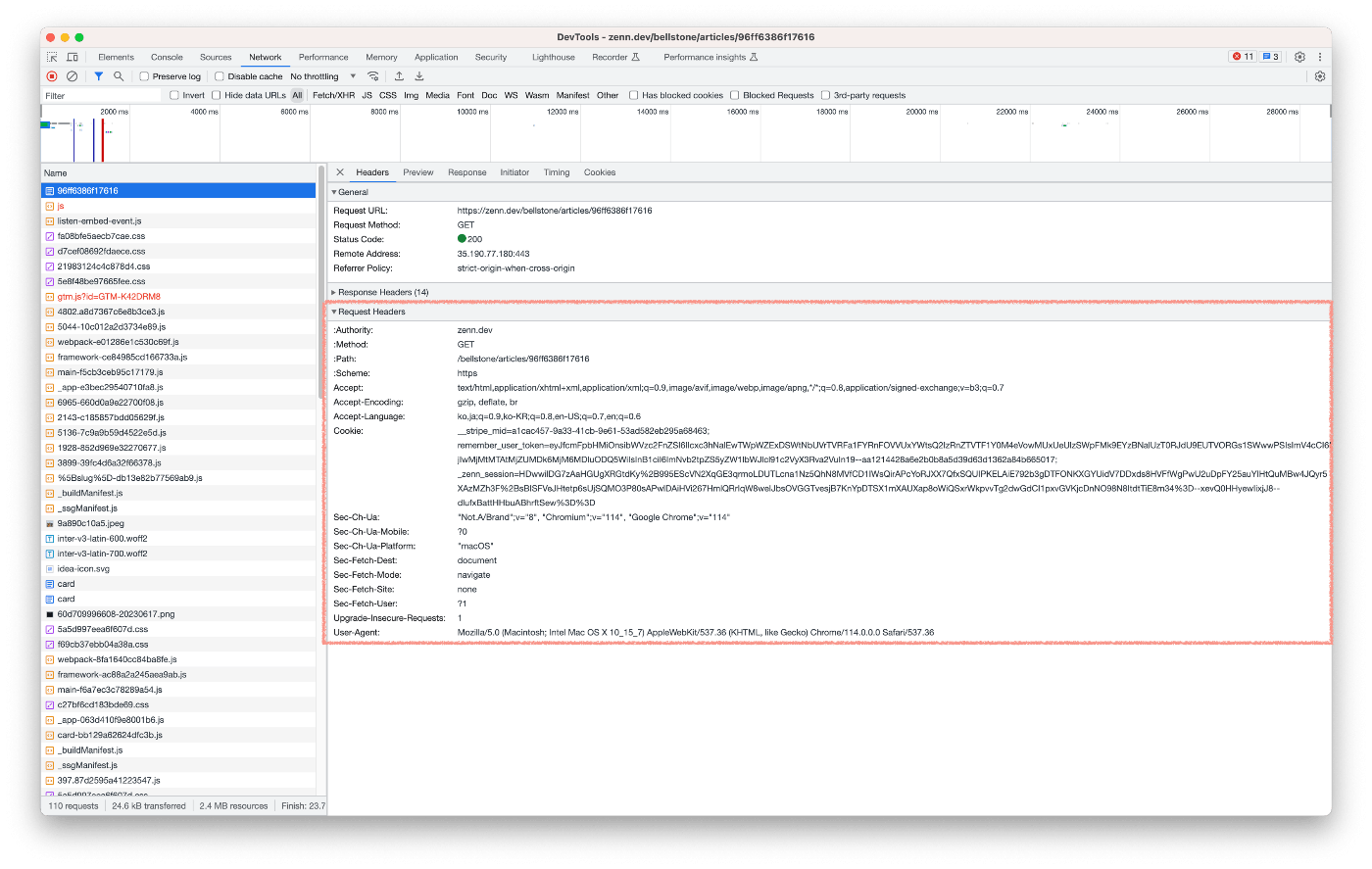Open network conditions wifi icon
The height and width of the screenshot is (869, 1372).
point(373,76)
